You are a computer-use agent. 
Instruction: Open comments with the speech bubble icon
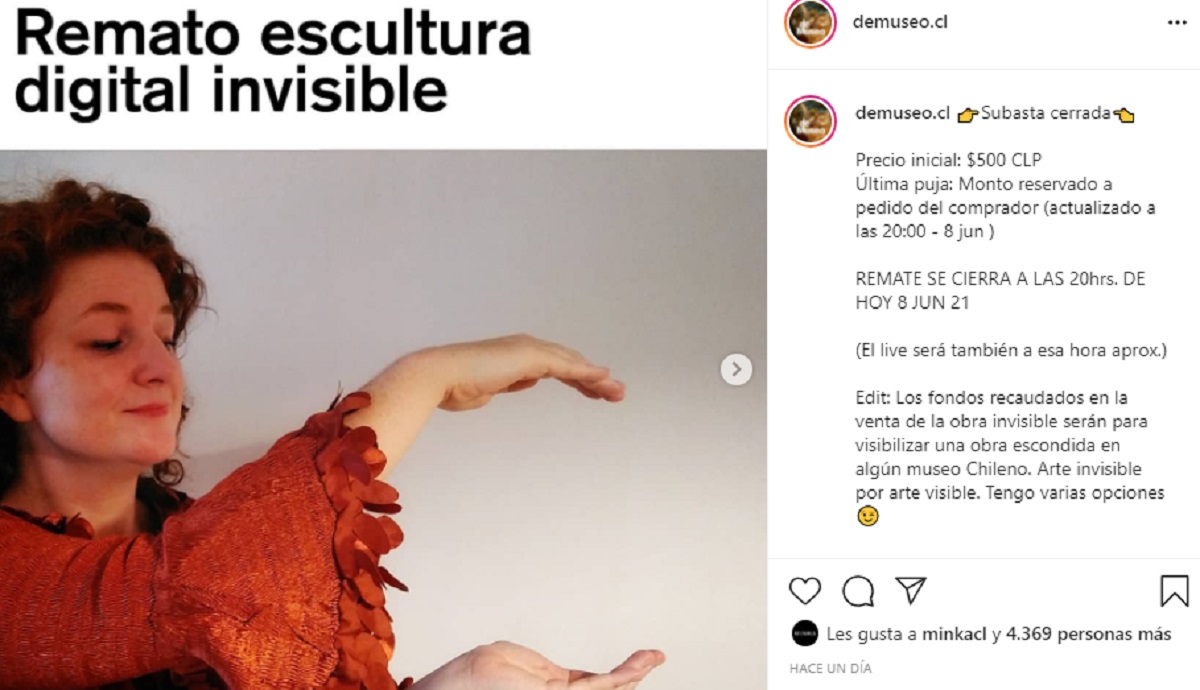tap(858, 591)
